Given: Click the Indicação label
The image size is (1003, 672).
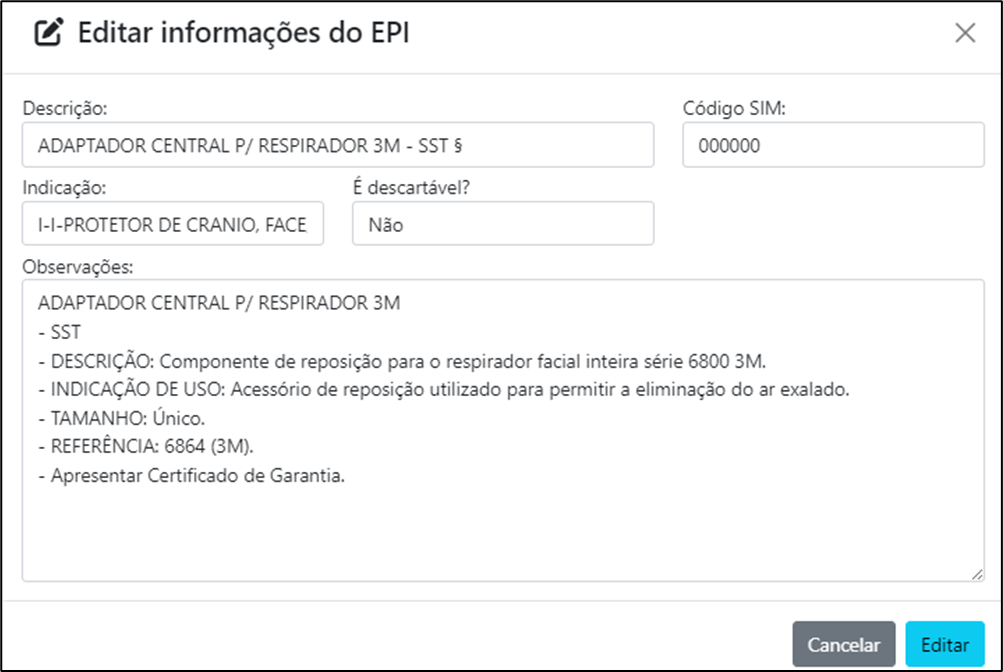Looking at the screenshot, I should tap(64, 187).
